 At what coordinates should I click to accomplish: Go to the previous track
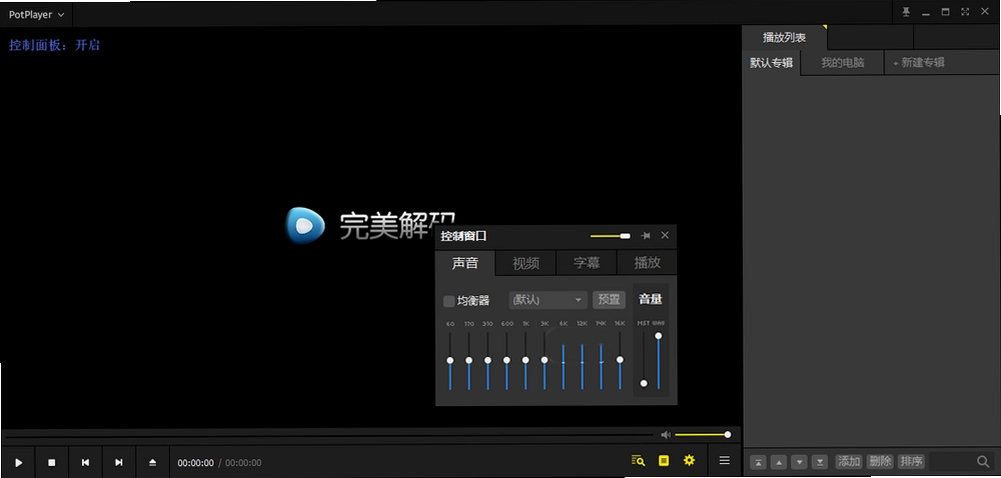pos(86,462)
